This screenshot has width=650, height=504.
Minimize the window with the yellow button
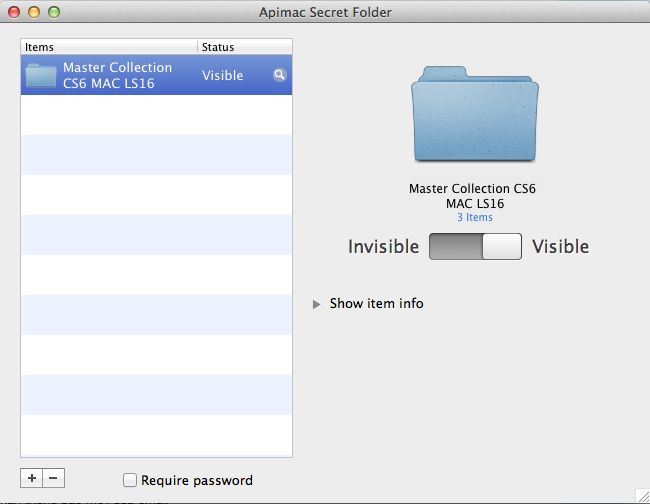(x=34, y=12)
